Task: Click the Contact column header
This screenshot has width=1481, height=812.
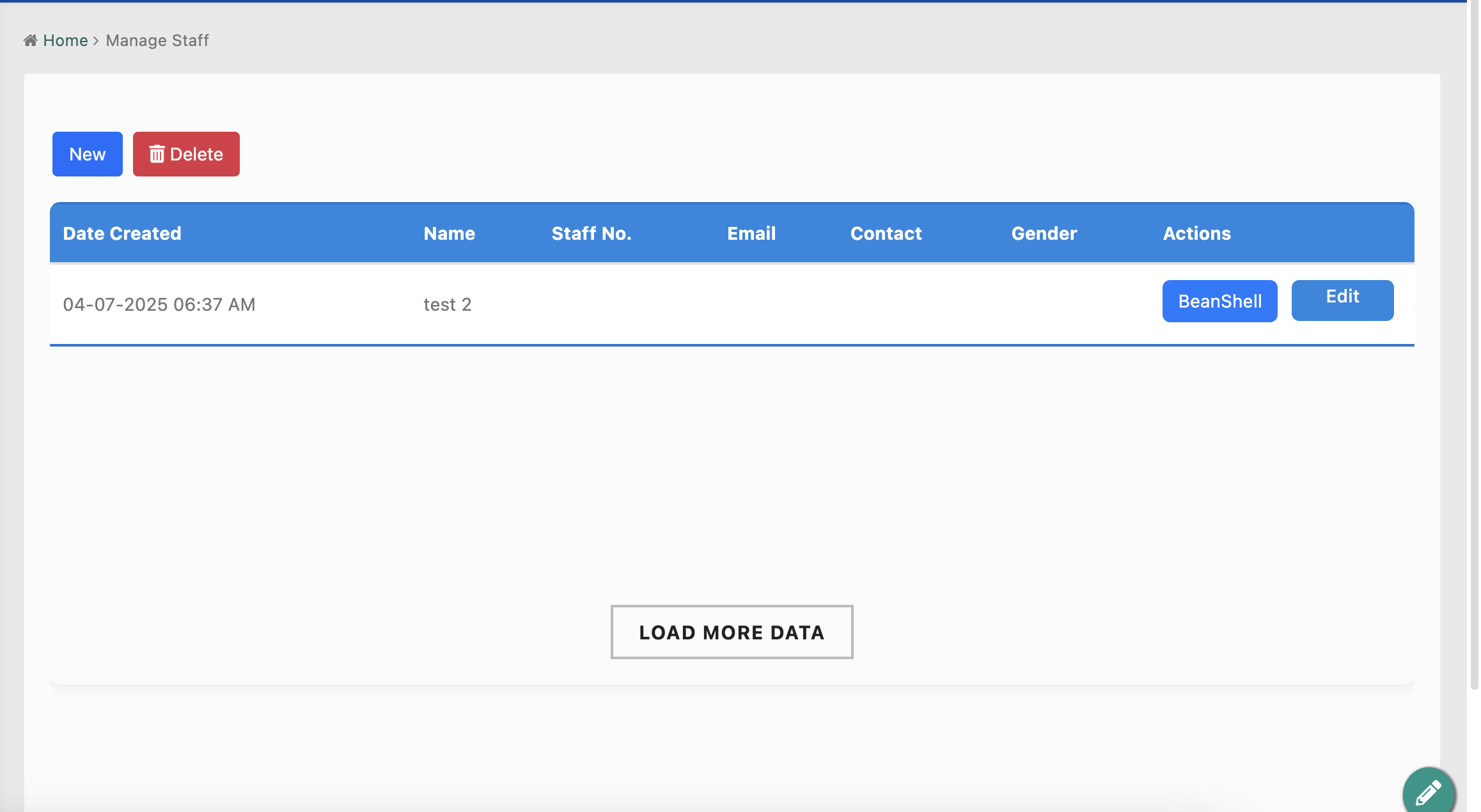Action: 886,233
